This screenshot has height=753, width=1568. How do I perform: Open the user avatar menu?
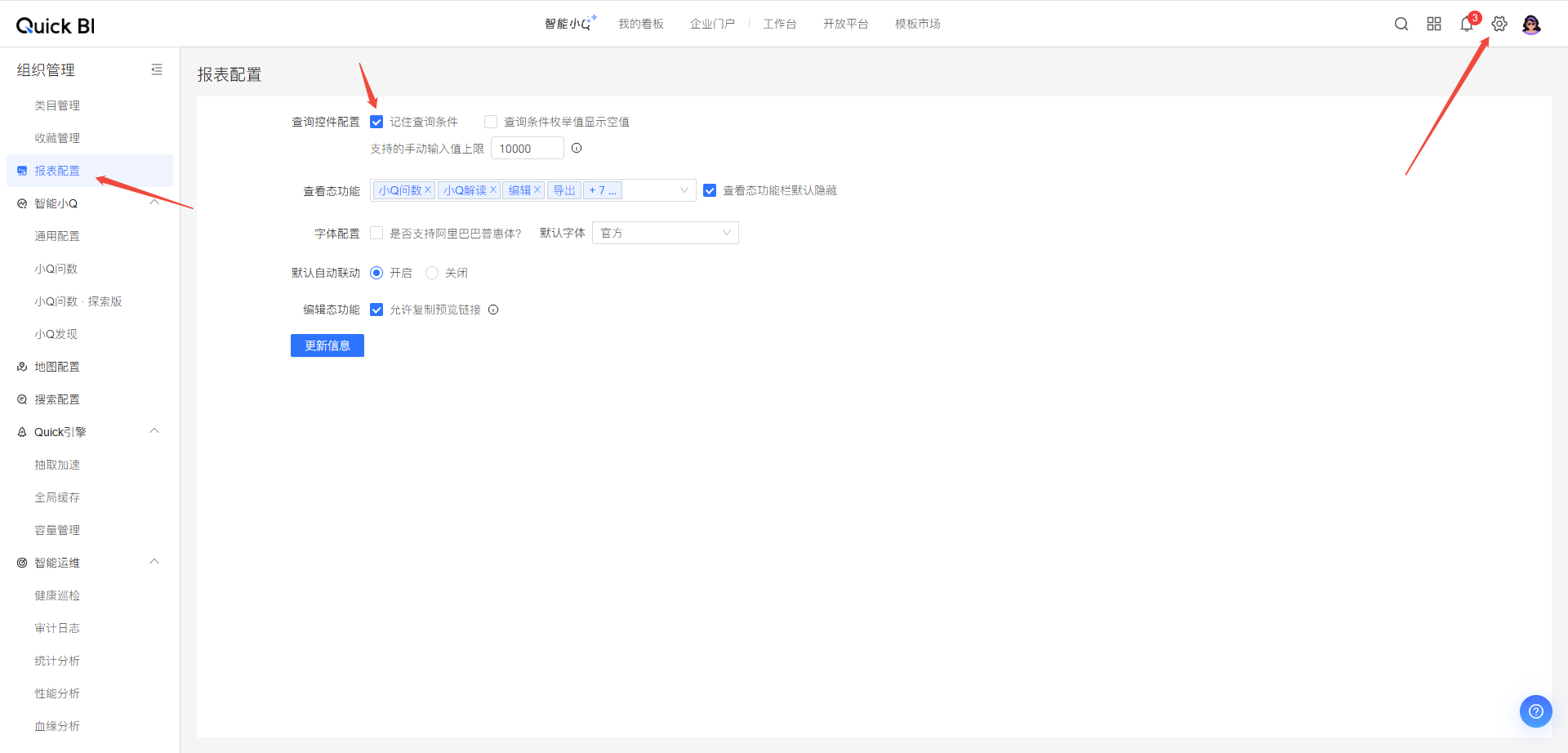[x=1531, y=25]
